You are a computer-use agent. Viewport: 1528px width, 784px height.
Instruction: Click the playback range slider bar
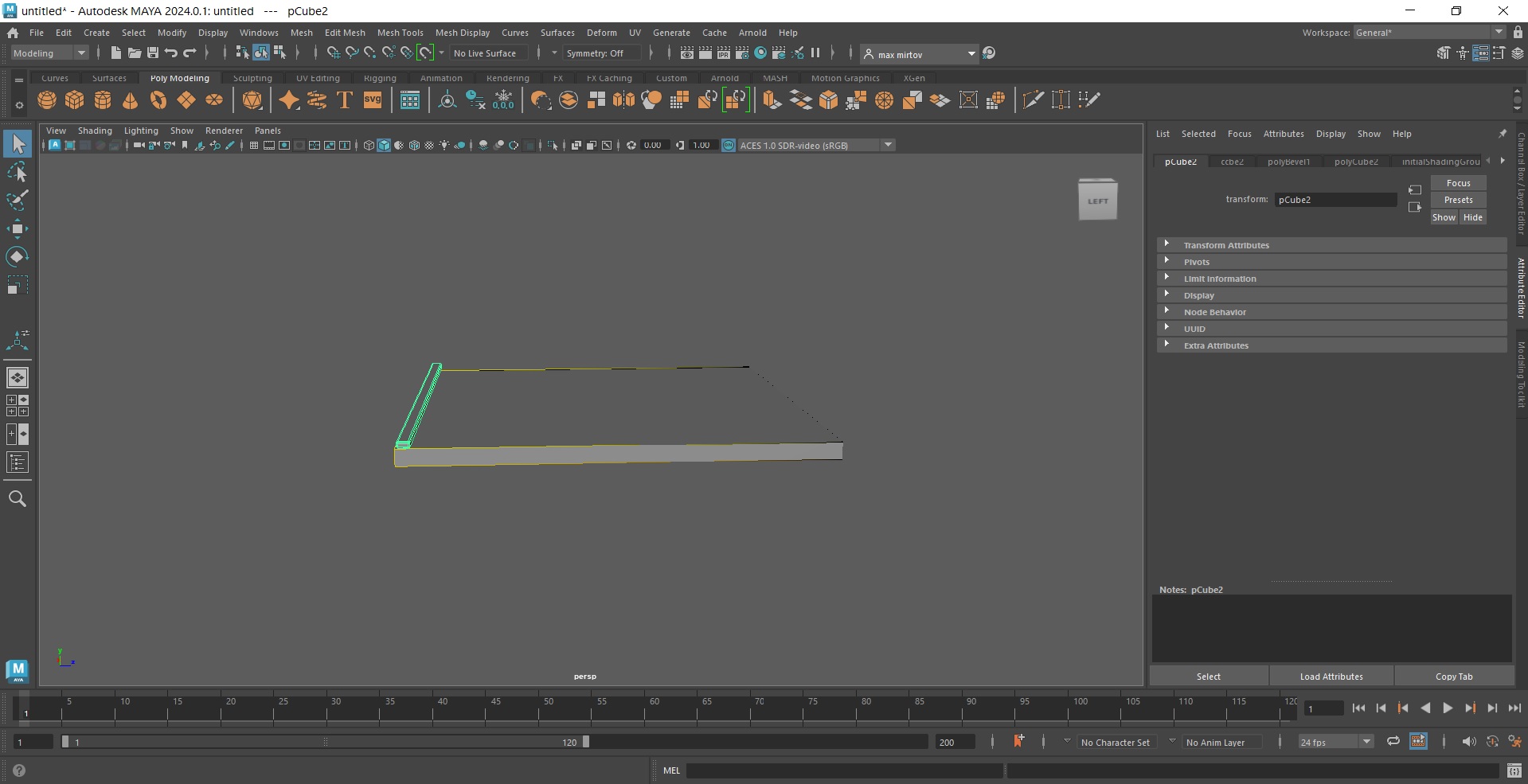click(x=325, y=742)
